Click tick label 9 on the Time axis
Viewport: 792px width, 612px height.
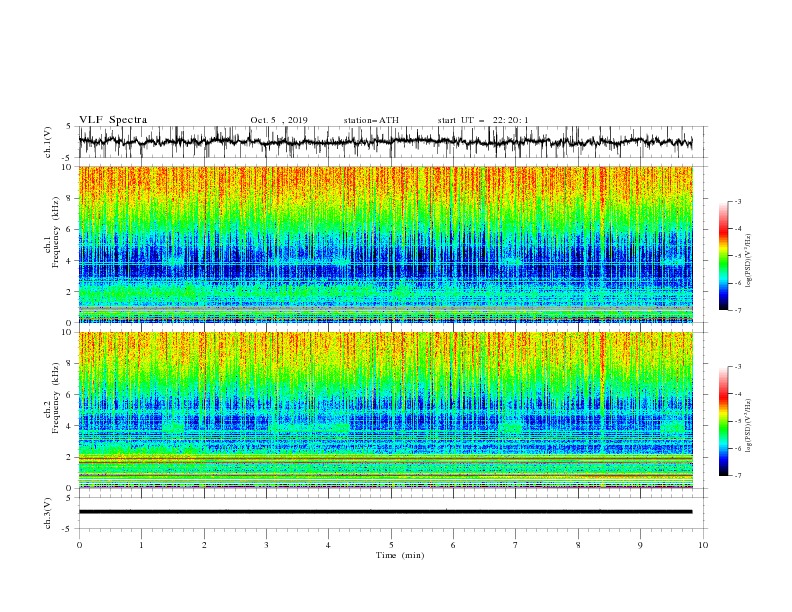click(x=640, y=545)
